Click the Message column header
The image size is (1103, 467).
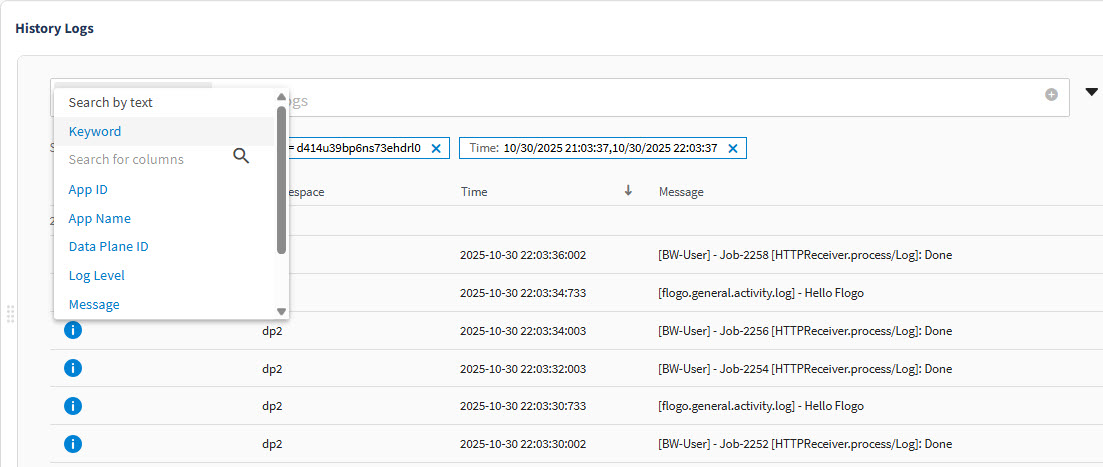[681, 191]
